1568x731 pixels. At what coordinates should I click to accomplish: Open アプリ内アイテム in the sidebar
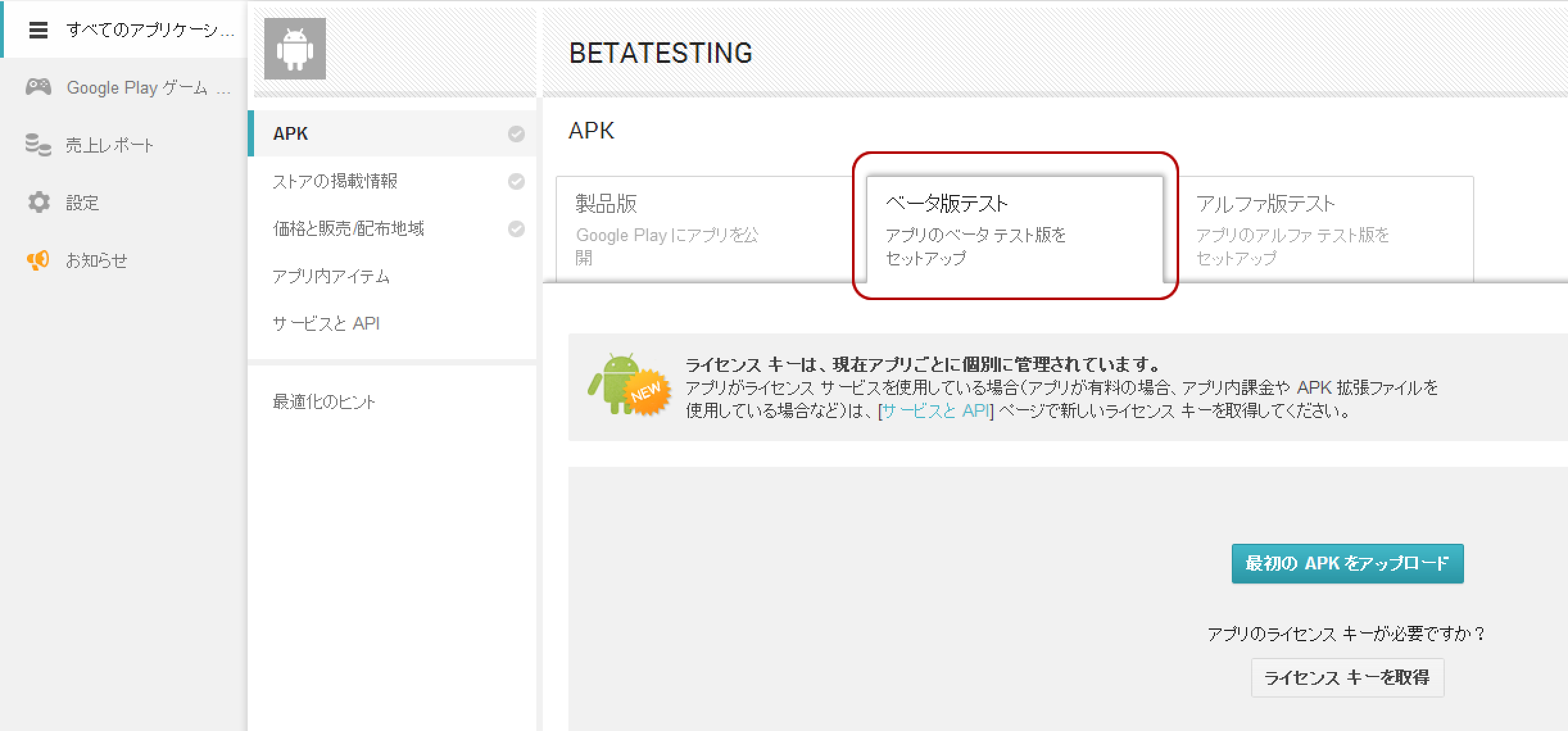[331, 276]
